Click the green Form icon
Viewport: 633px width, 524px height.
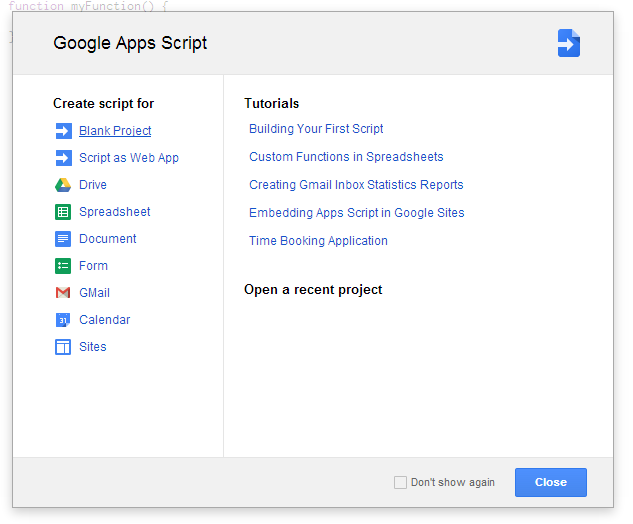63,266
